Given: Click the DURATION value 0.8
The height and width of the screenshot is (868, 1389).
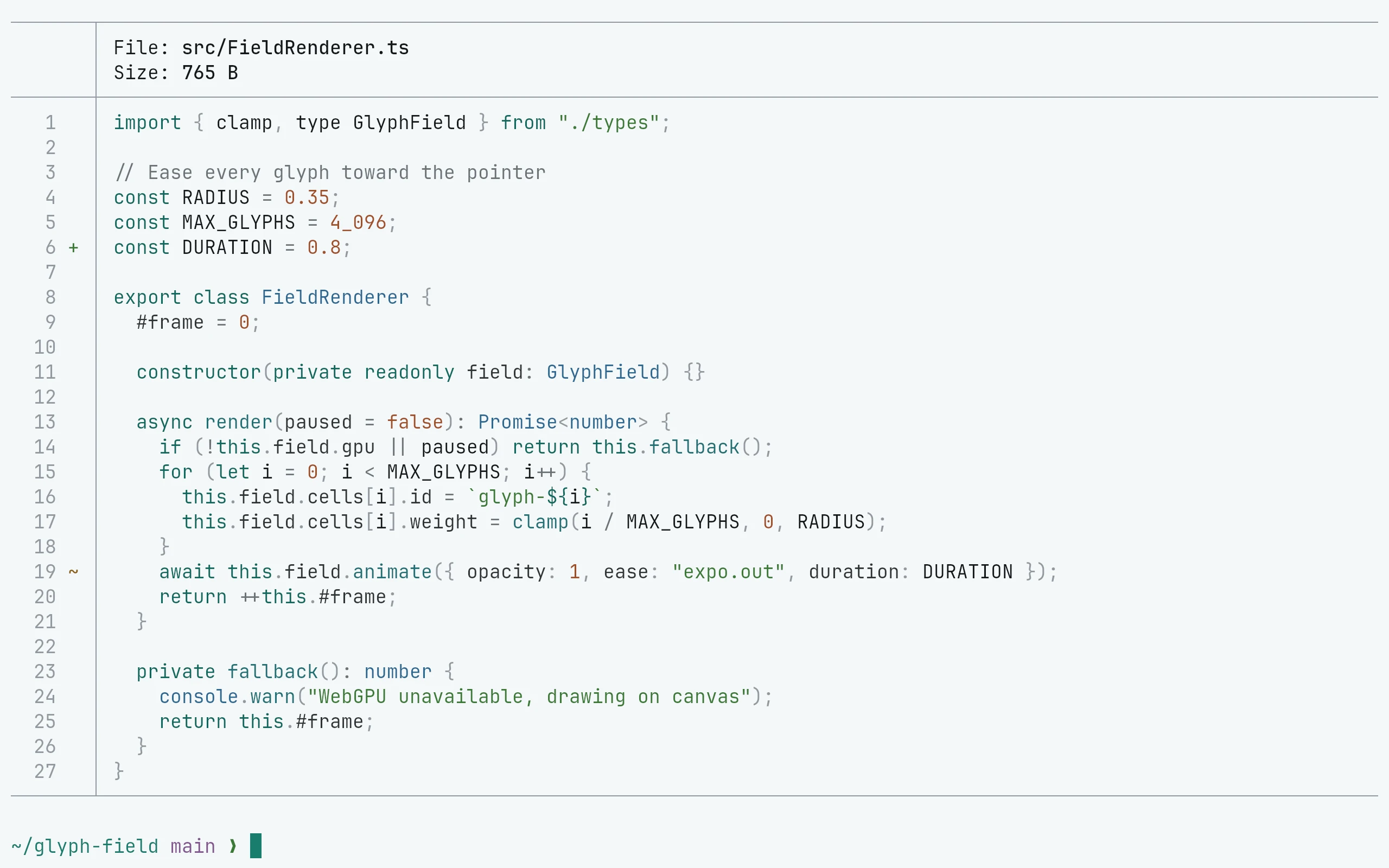Looking at the screenshot, I should click(x=324, y=248).
